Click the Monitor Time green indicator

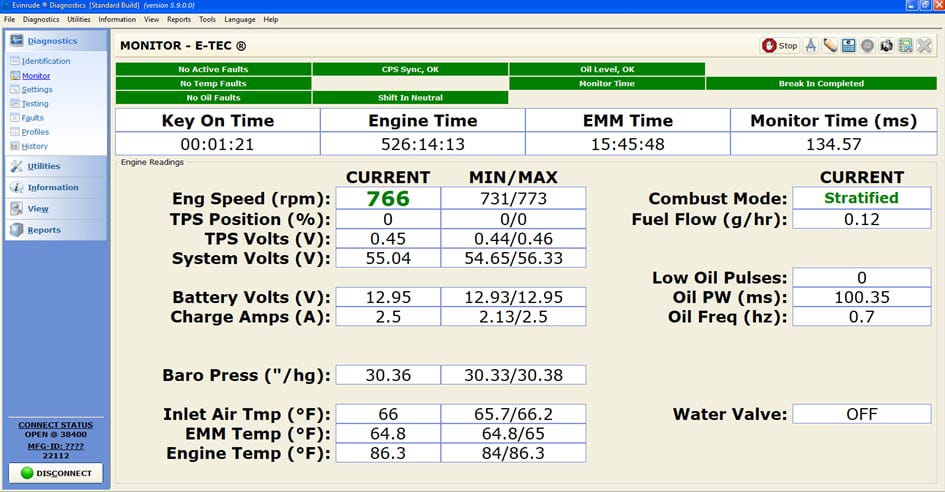(607, 84)
